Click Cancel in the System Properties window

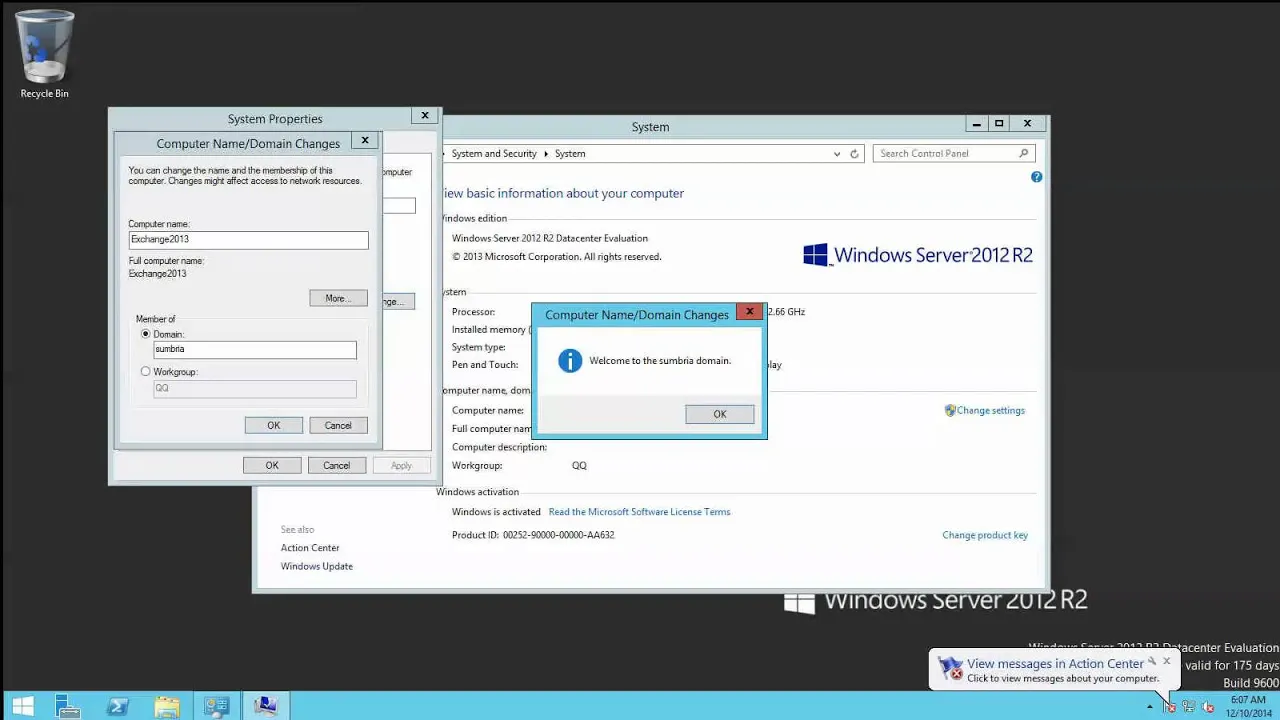coord(337,465)
